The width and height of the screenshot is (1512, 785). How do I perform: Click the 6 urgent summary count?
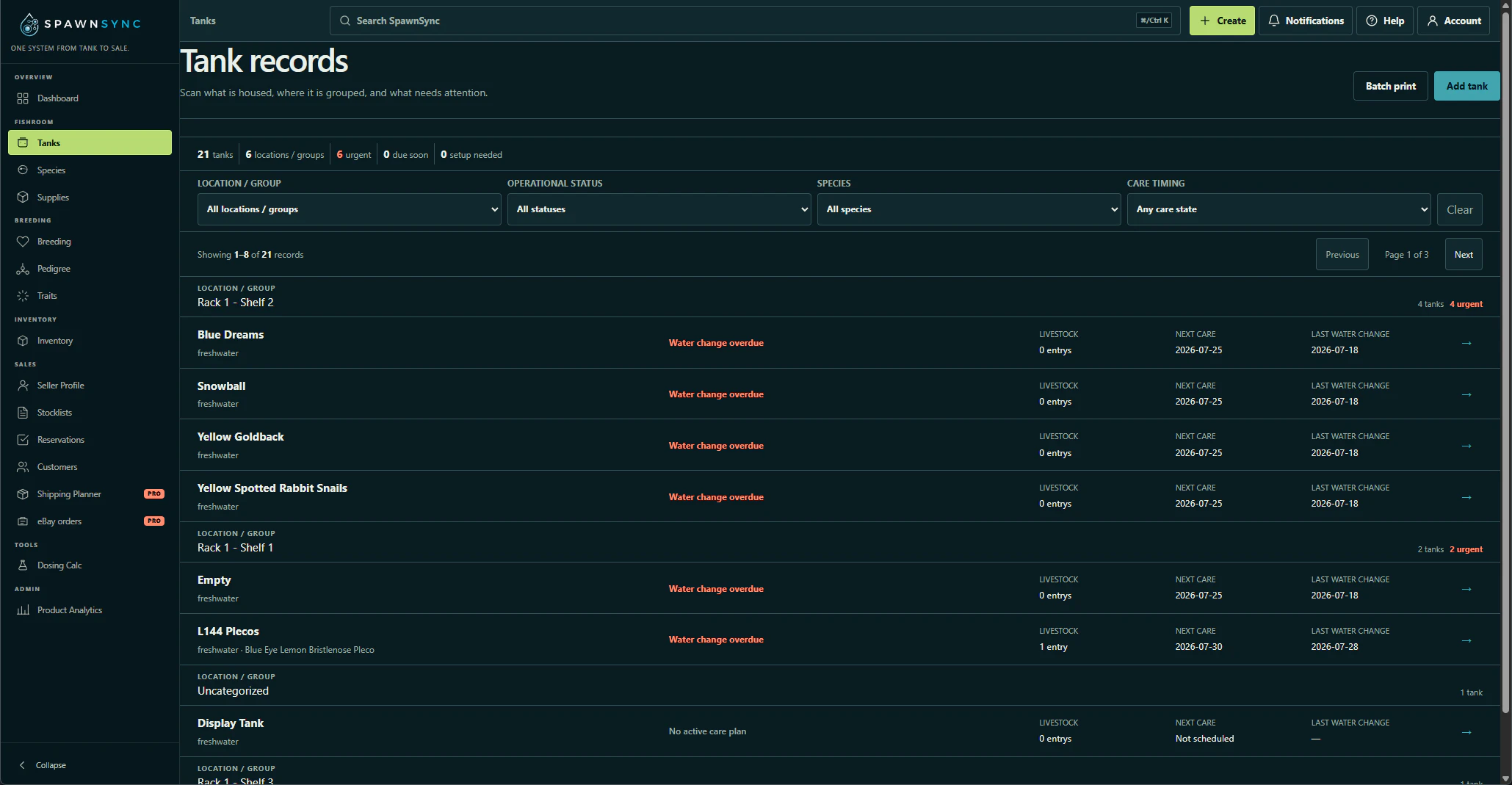click(353, 155)
